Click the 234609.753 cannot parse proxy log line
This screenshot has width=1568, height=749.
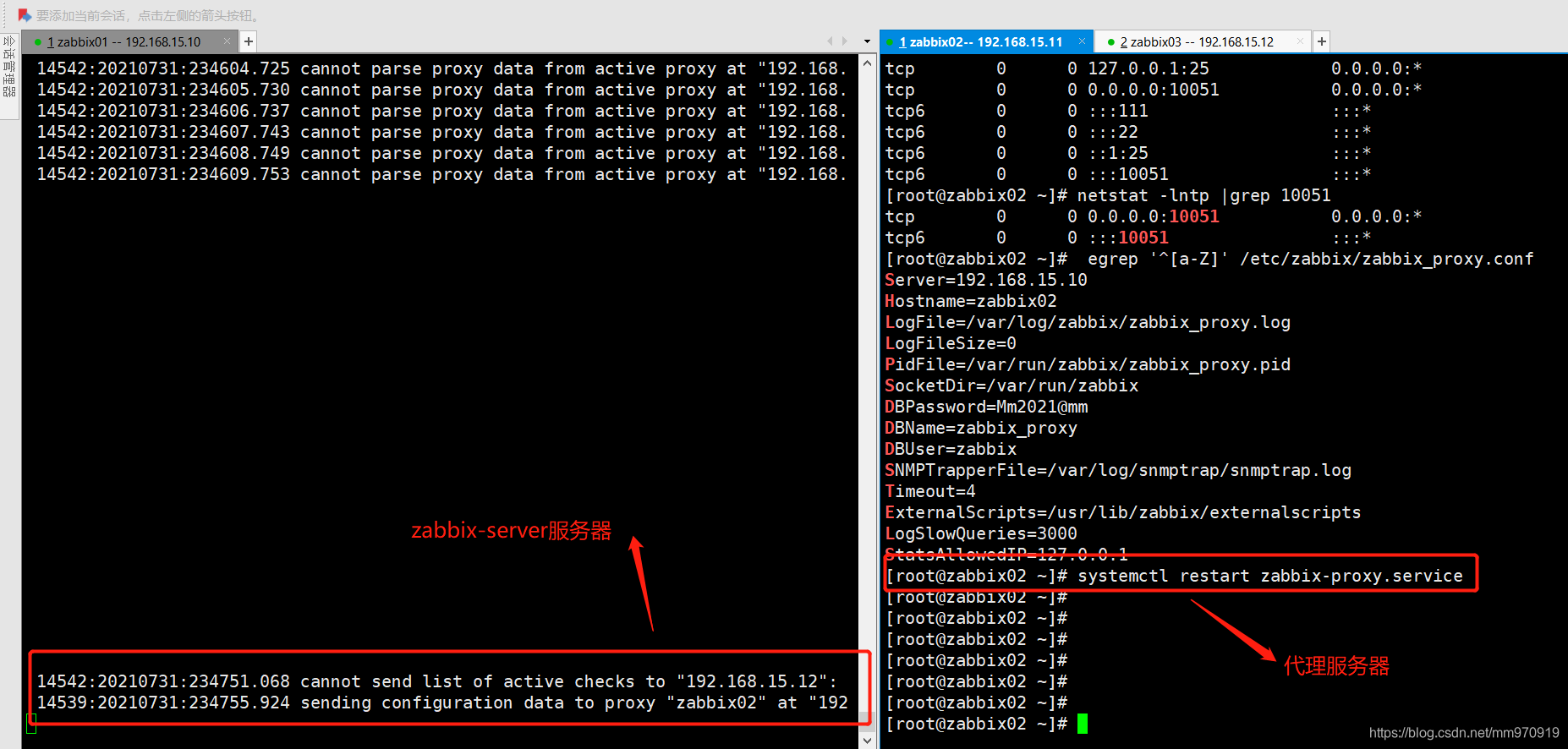pyautogui.click(x=441, y=174)
